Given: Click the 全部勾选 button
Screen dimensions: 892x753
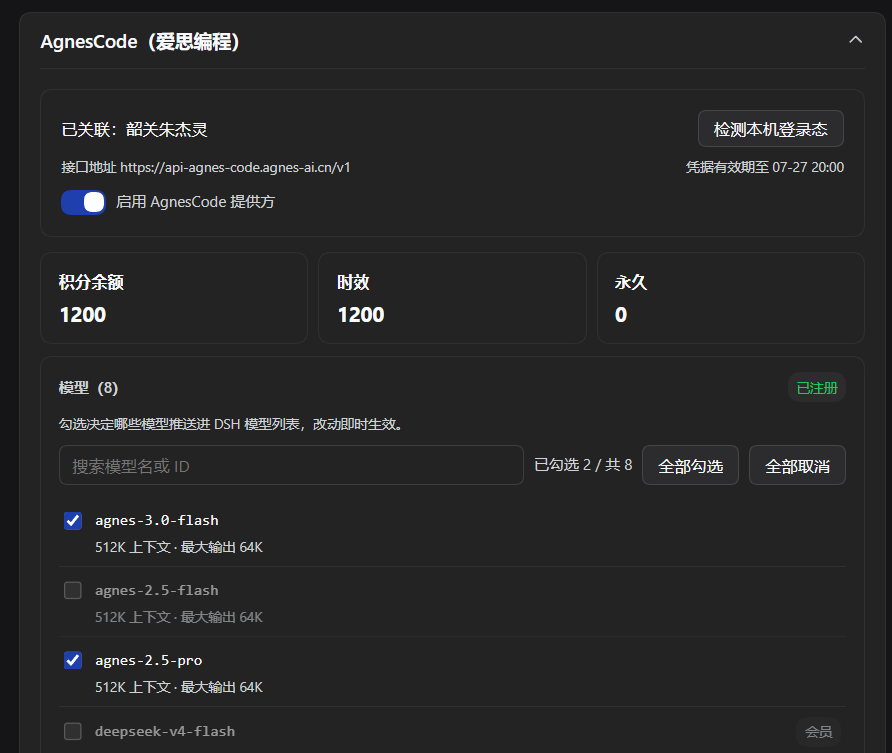Looking at the screenshot, I should click(x=690, y=466).
